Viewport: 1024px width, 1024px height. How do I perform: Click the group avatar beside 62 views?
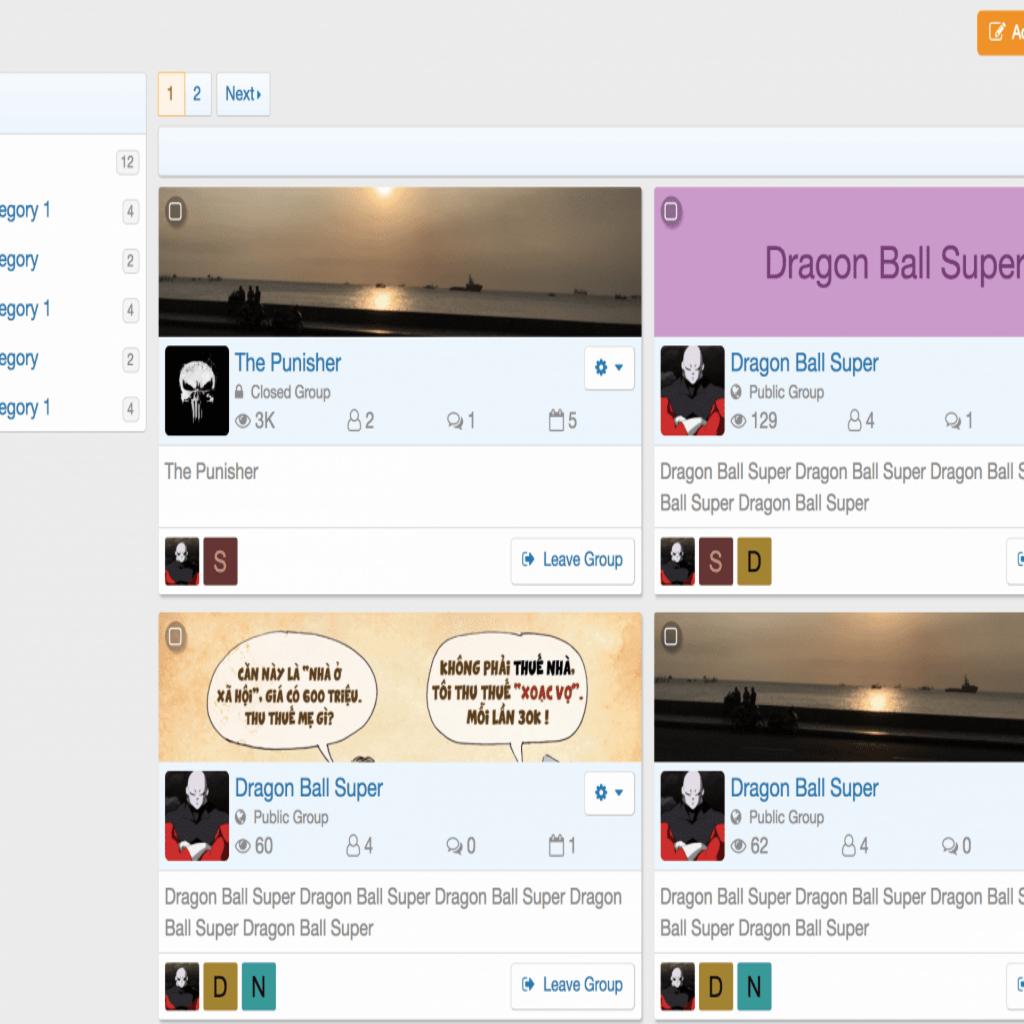[x=692, y=816]
